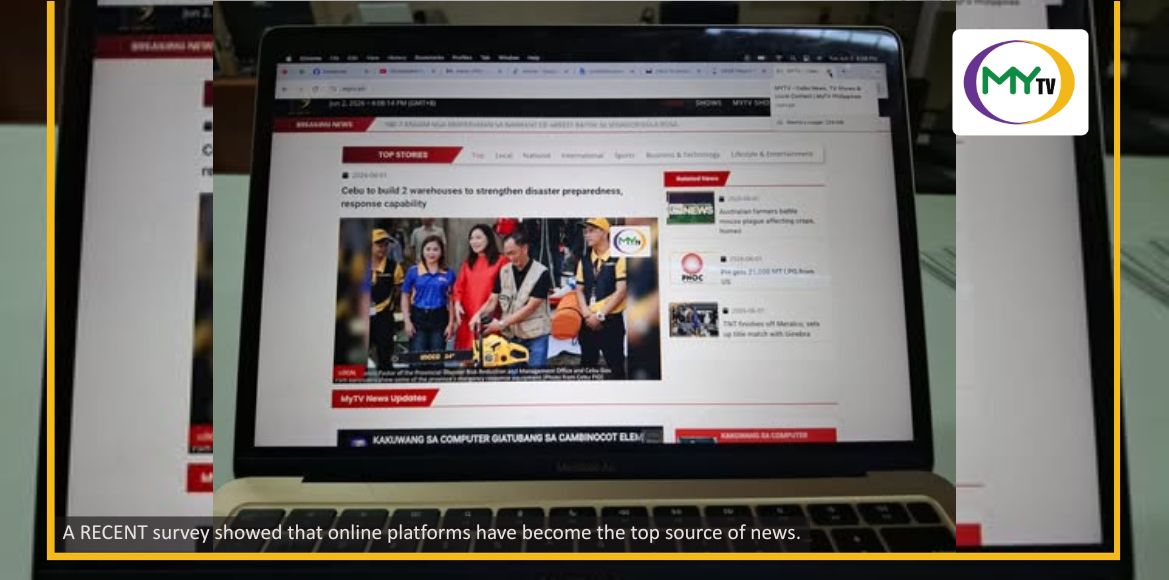The height and width of the screenshot is (580, 1169).
Task: Open the Edit menu
Action: (x=353, y=58)
